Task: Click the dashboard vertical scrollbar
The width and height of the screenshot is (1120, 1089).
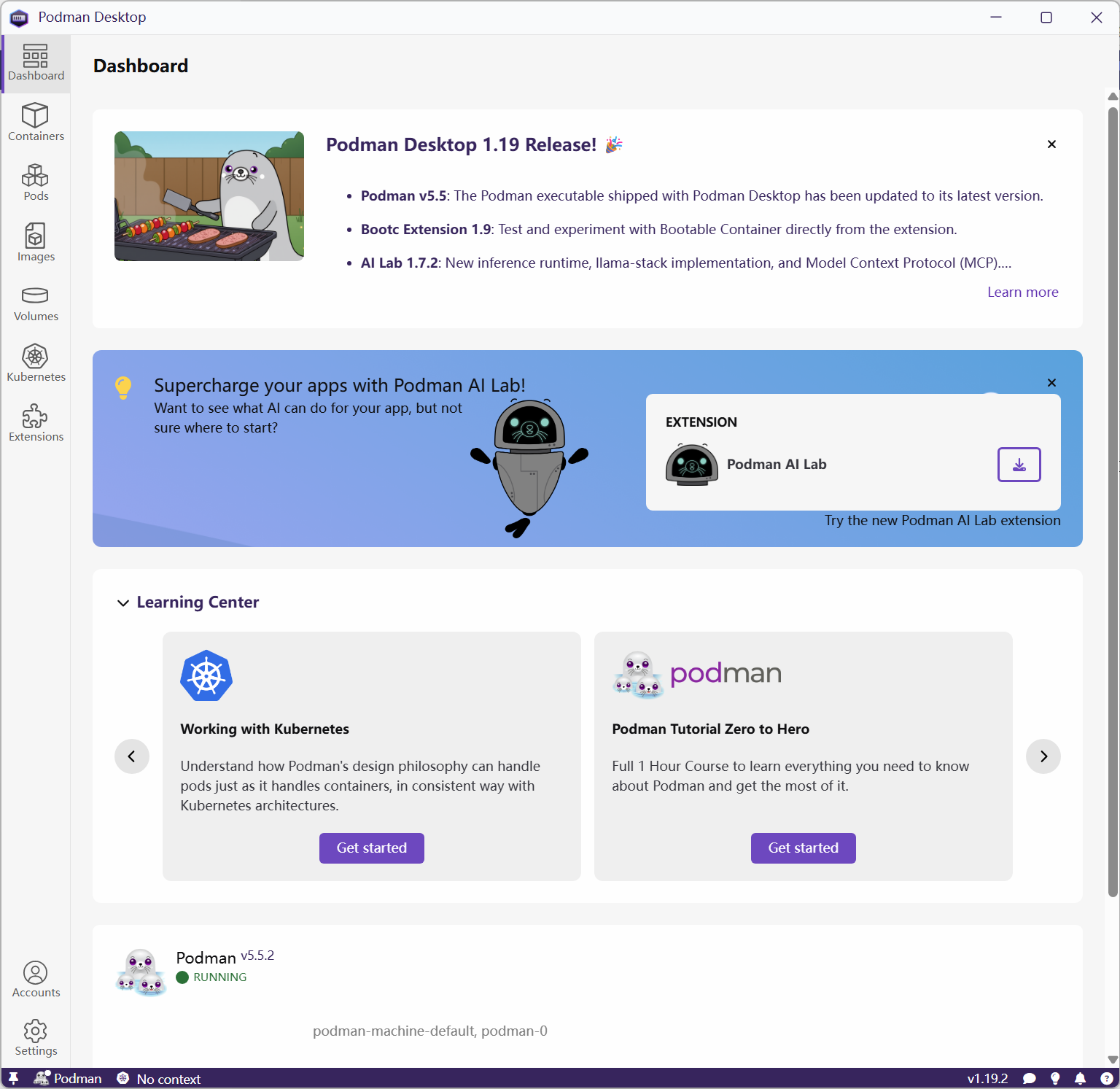Action: click(1113, 502)
